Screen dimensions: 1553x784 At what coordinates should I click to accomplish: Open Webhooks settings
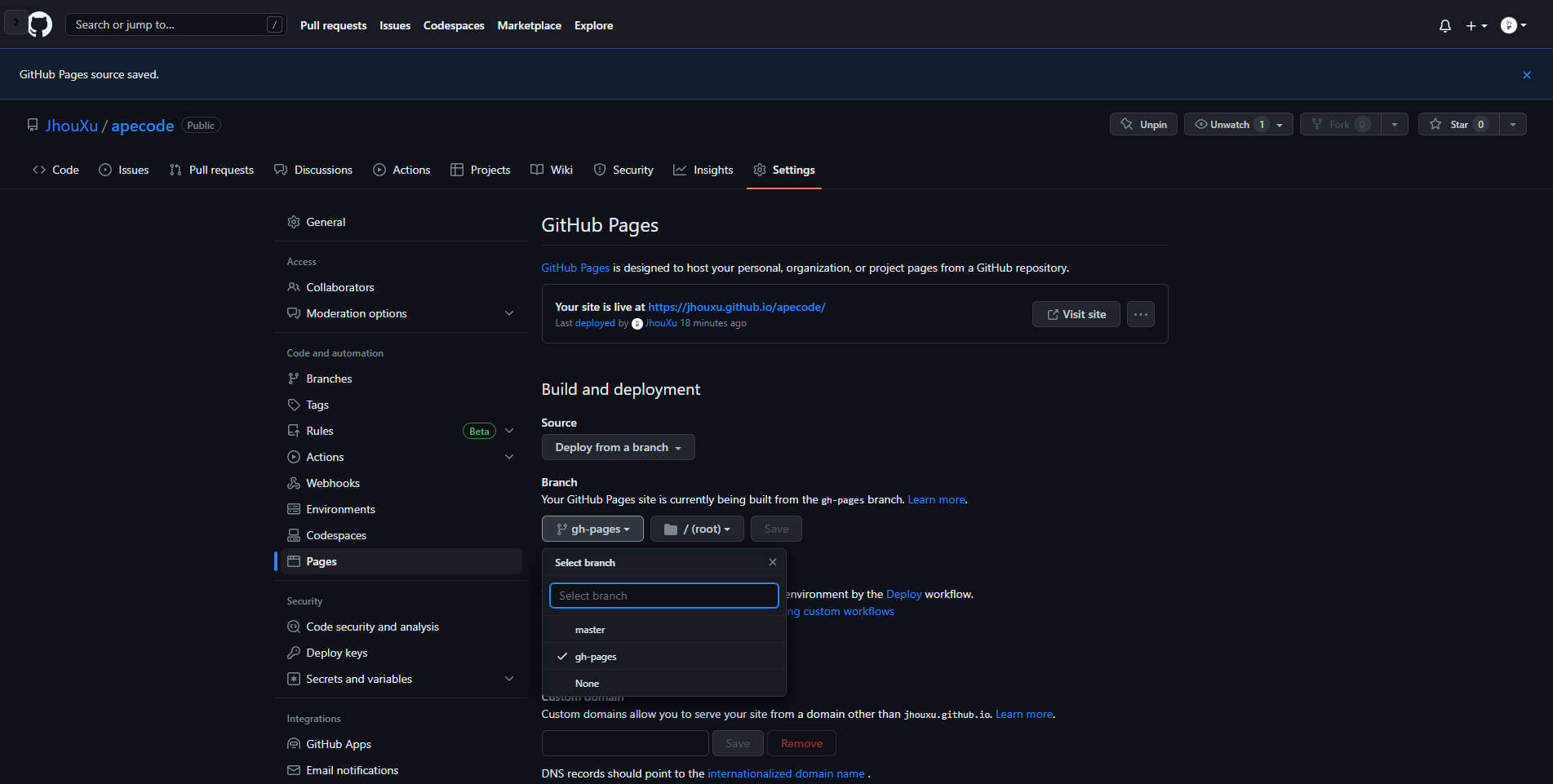pyautogui.click(x=402, y=483)
